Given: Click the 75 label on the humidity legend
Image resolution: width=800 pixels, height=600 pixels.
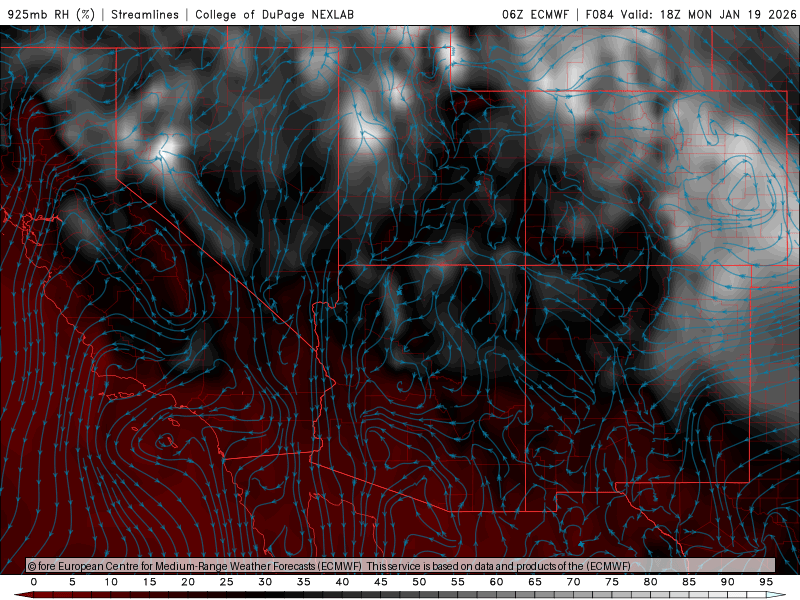Looking at the screenshot, I should click(612, 582).
